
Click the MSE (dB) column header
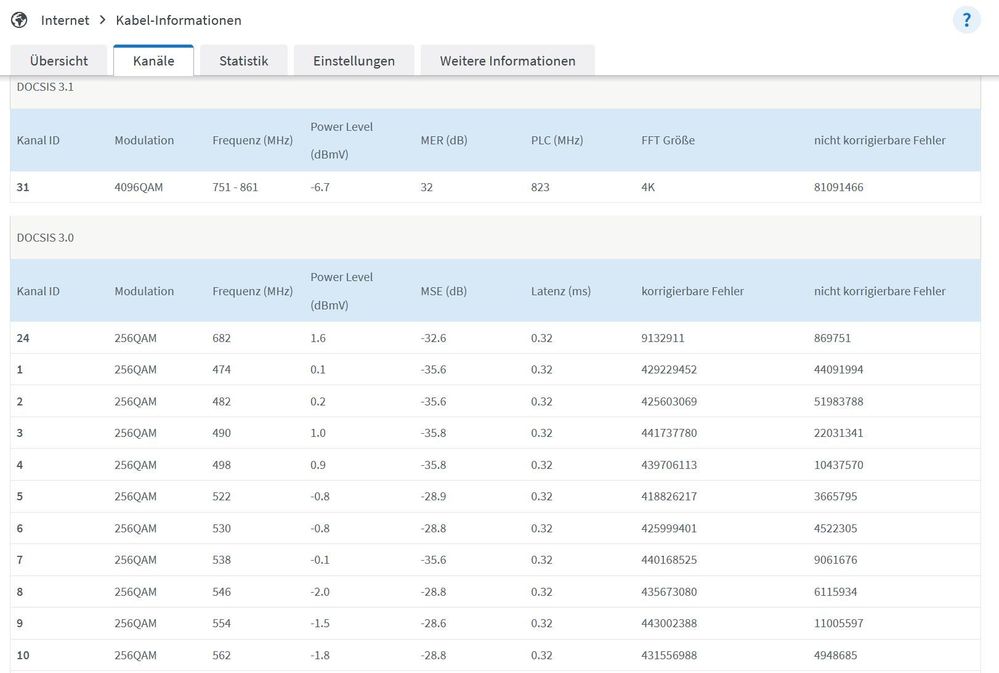pos(443,291)
